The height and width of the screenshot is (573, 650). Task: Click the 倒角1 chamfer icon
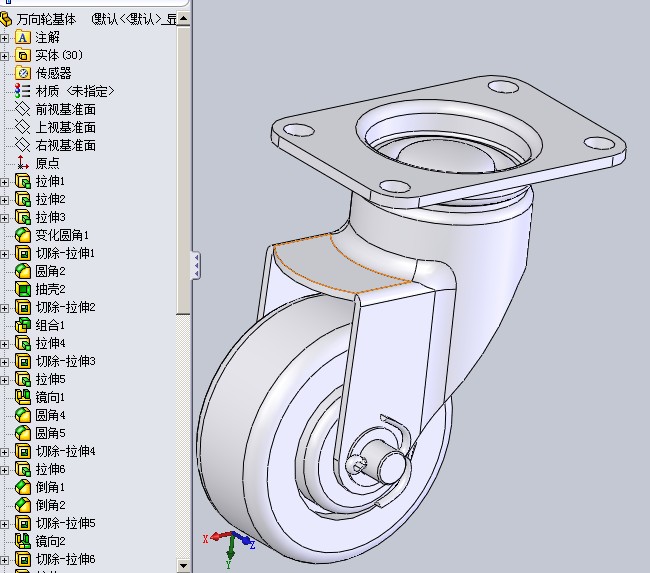23,487
